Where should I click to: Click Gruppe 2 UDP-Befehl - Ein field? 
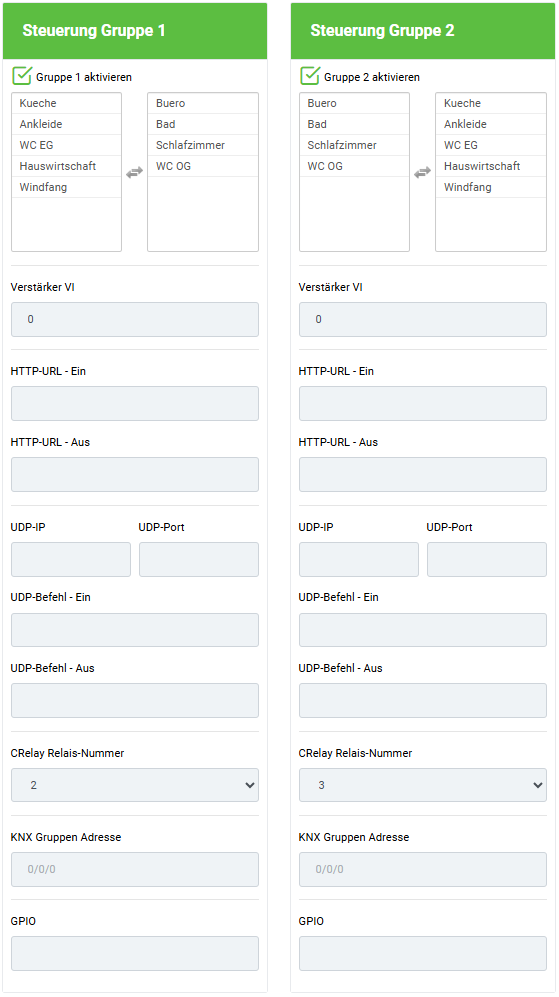(x=423, y=629)
